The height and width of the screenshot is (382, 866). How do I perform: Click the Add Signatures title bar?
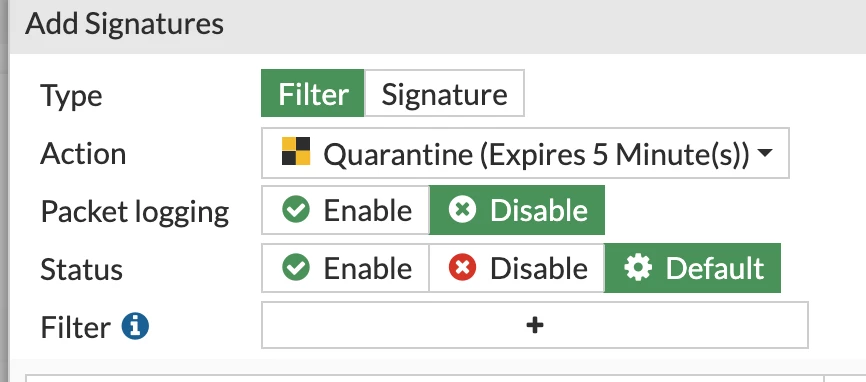(437, 25)
